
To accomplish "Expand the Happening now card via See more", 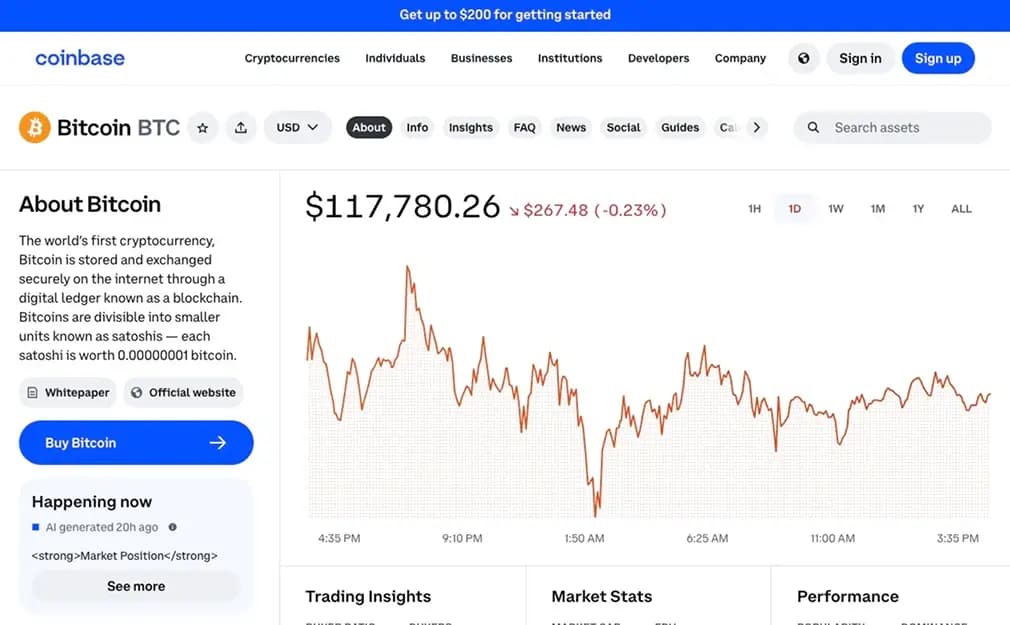I will (135, 586).
